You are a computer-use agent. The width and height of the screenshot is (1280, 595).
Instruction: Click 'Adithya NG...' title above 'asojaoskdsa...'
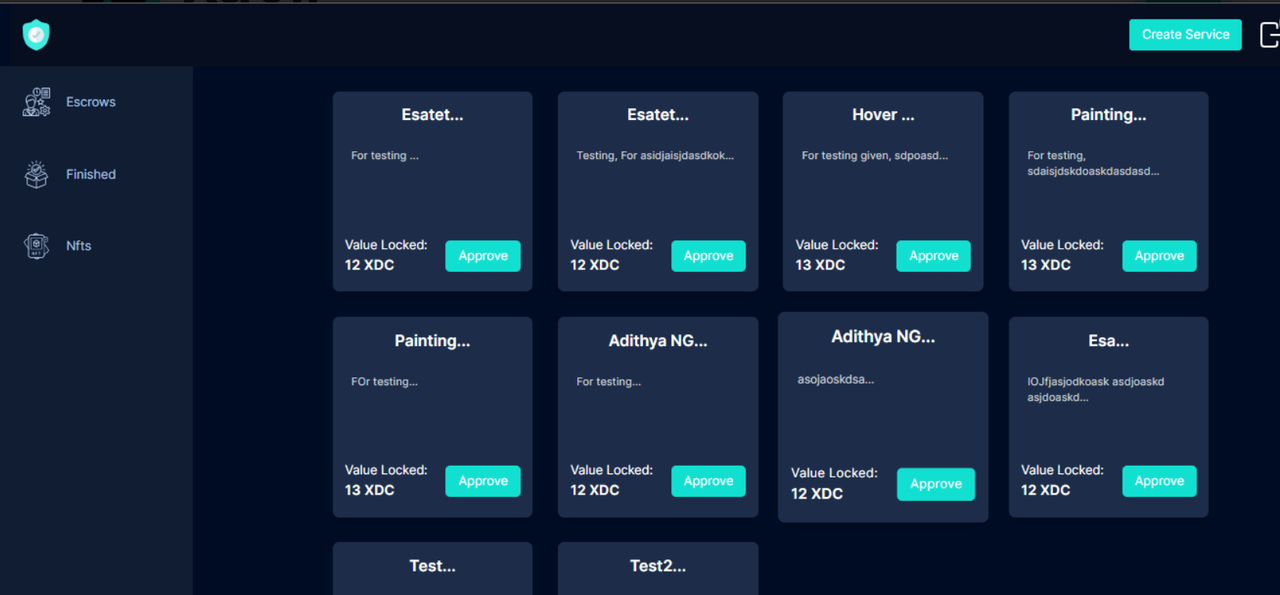[x=883, y=337]
